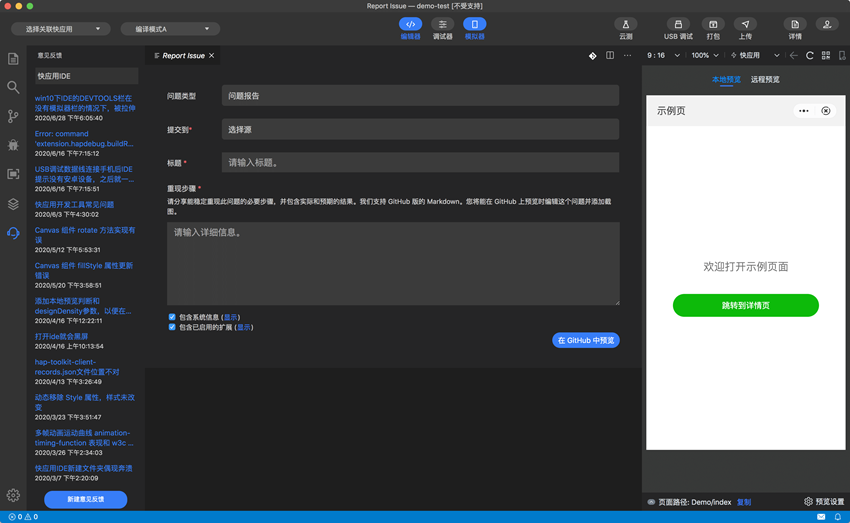This screenshot has width=850, height=523.
Task: Open feedback Canvas 组件 fillStyle 属性更新错误
Action: 84,270
